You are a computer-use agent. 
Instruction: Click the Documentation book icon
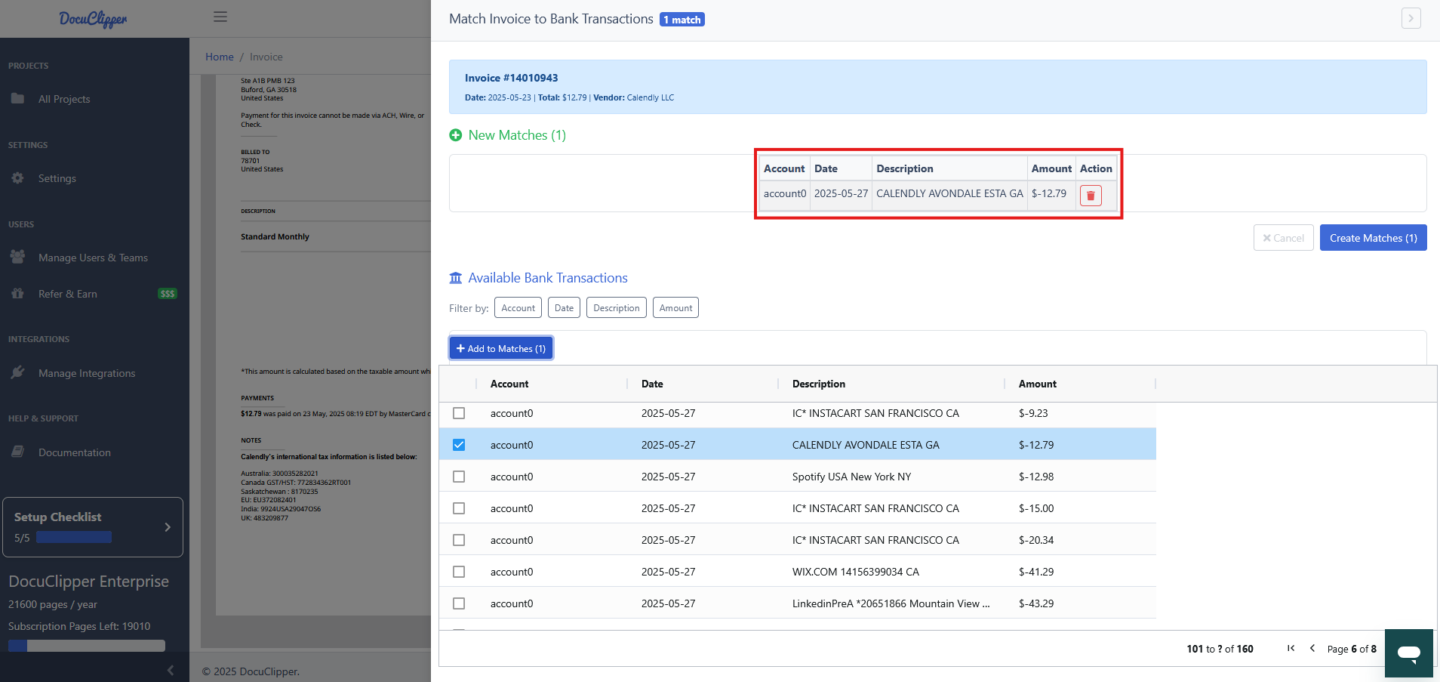[x=18, y=452]
